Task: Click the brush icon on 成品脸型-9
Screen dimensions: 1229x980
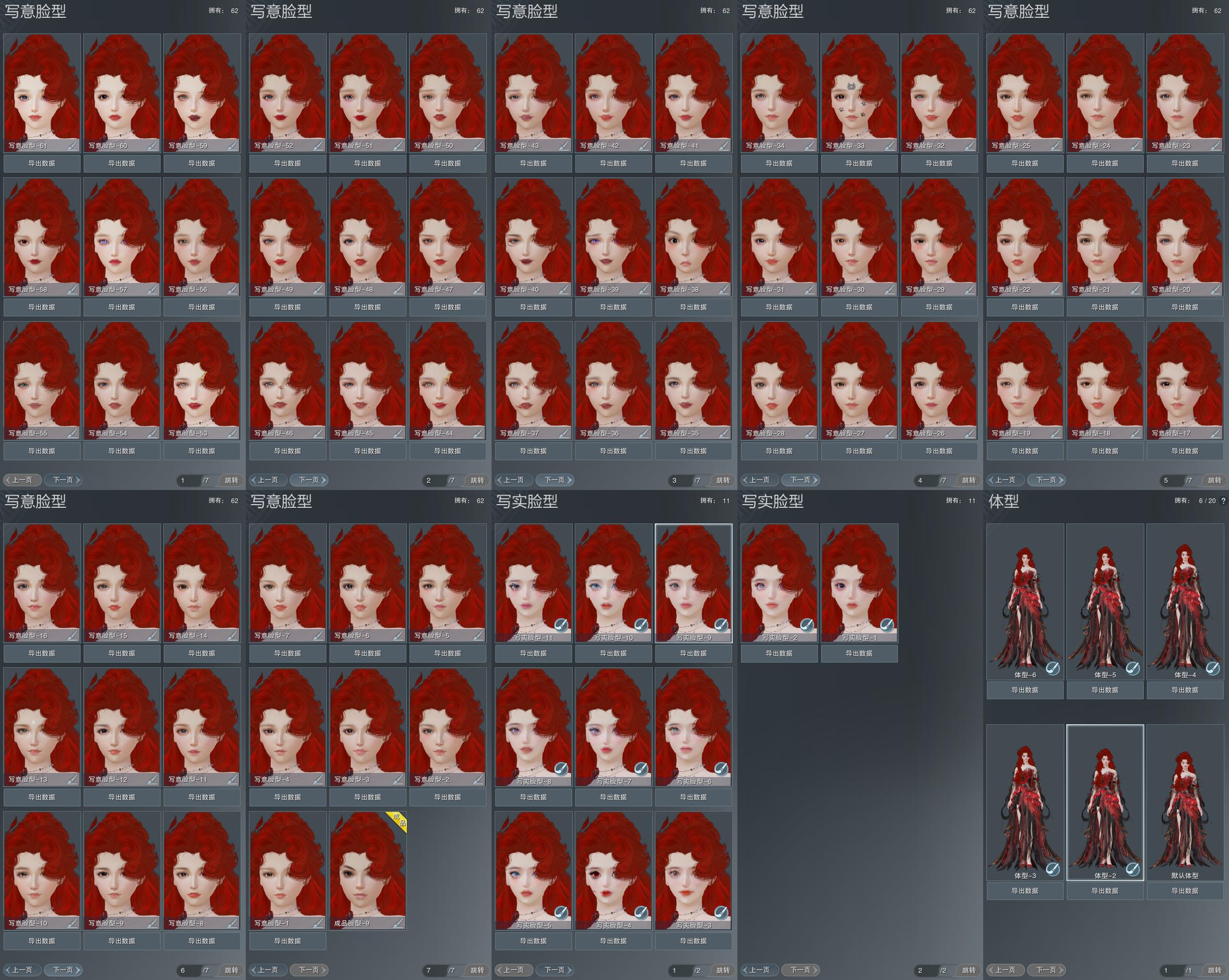Action: [x=399, y=923]
